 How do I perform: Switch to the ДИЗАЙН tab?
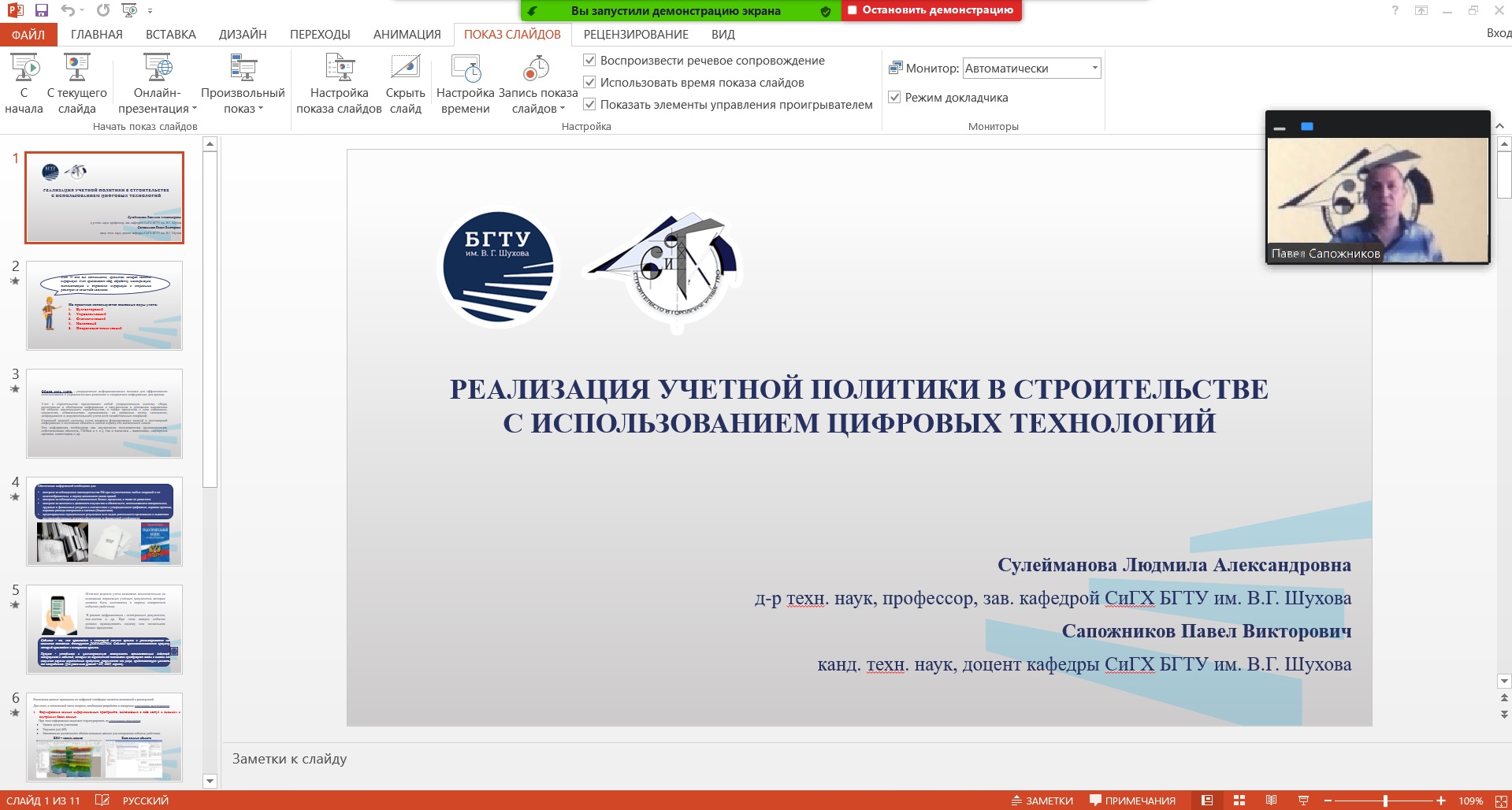[x=243, y=35]
